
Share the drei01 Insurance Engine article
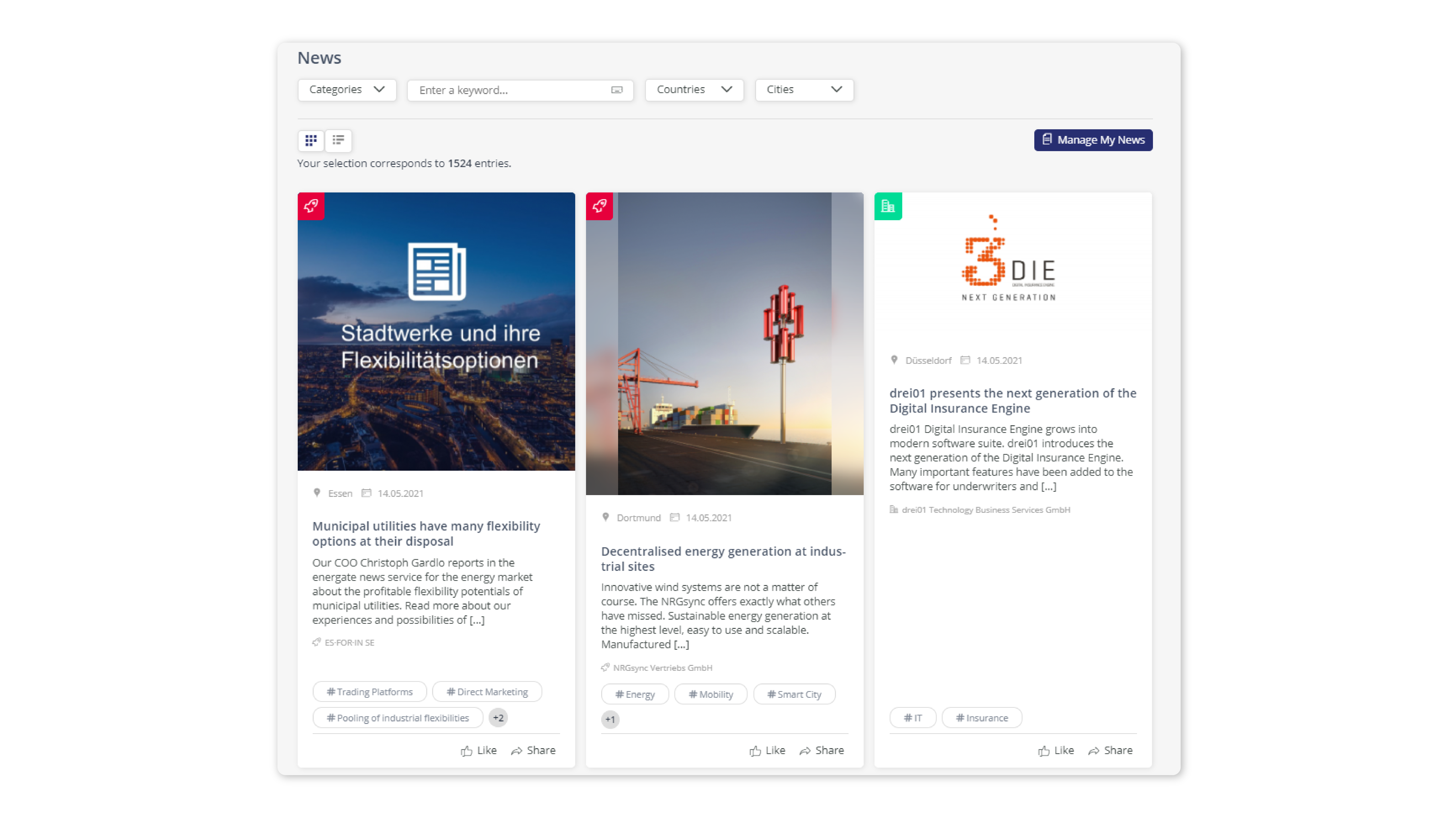[1110, 751]
